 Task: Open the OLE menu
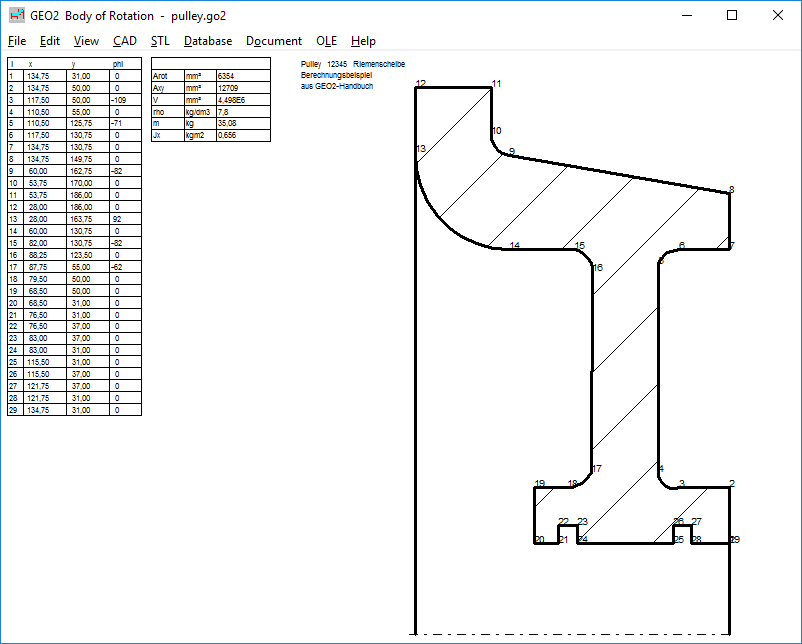[326, 41]
